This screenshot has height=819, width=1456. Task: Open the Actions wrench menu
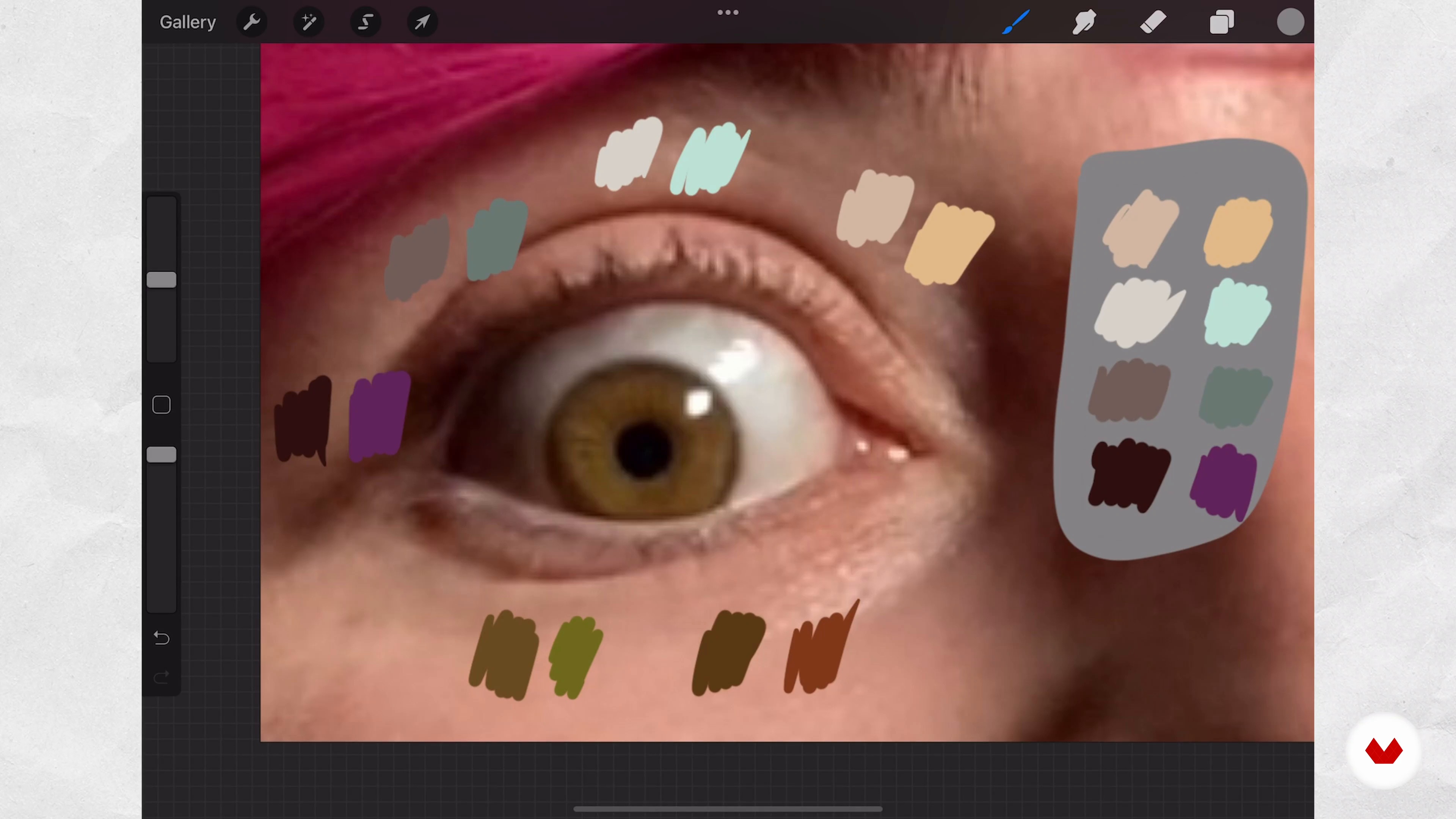(251, 22)
